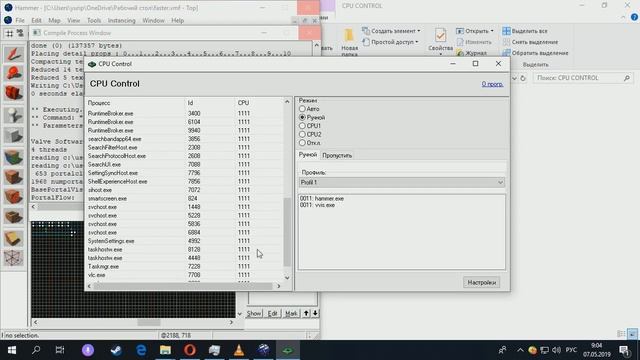Screen dimensions: 640x360
Task: Toggle grid icon in Hammer toolbar
Action: (9, 33)
